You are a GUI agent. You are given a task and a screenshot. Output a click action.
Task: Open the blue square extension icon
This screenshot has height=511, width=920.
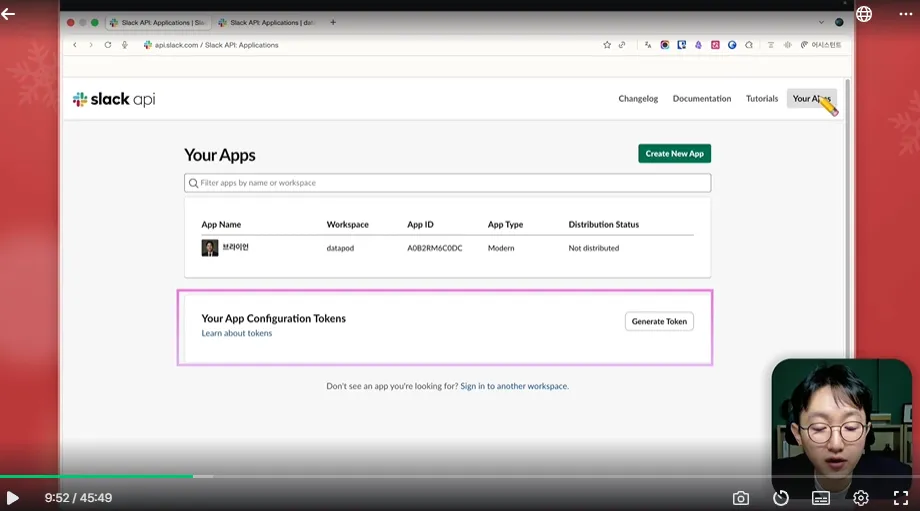(681, 45)
